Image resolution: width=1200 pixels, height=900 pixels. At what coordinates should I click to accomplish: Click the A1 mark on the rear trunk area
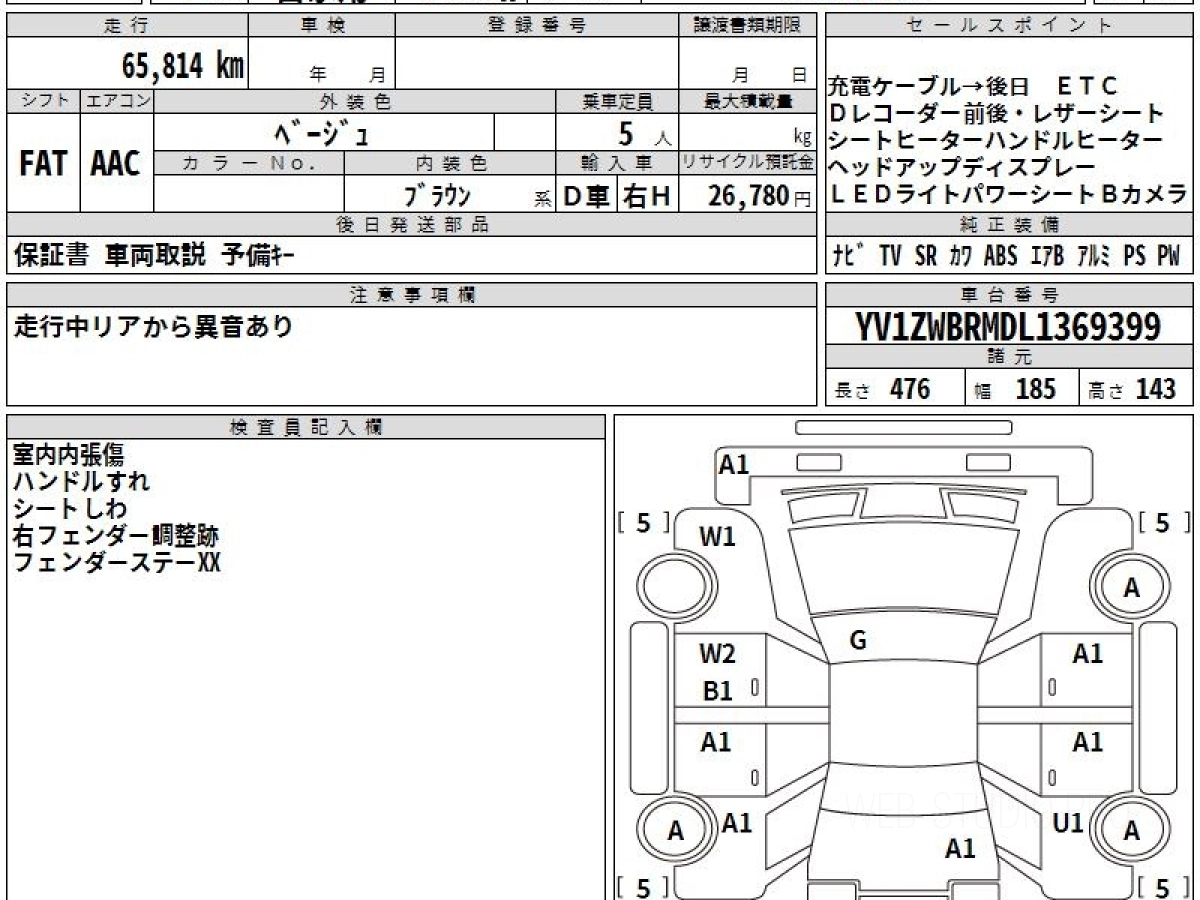click(x=960, y=849)
